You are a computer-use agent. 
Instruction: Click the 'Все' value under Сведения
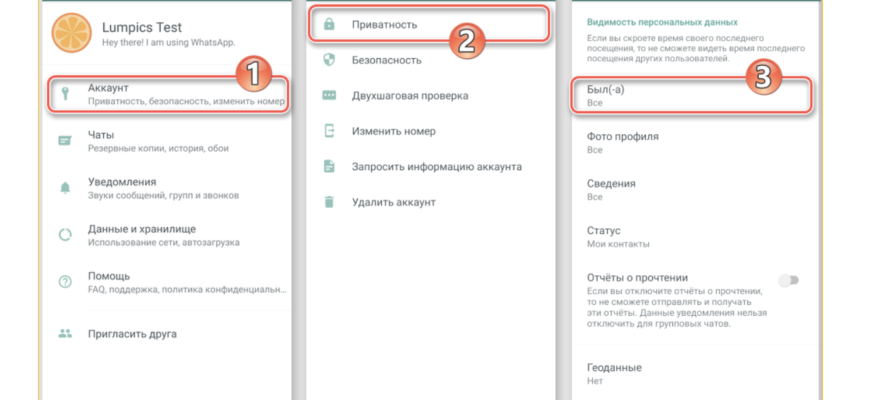(595, 197)
